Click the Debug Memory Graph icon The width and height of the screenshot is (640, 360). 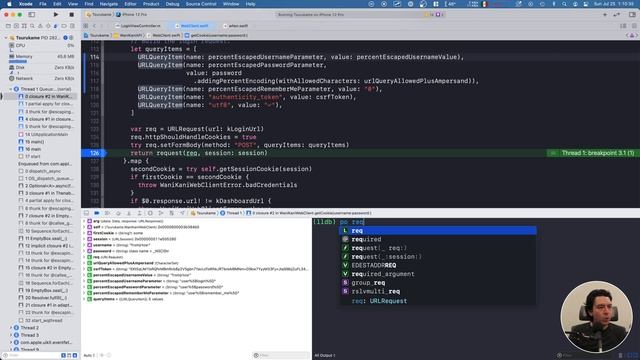tap(161, 213)
